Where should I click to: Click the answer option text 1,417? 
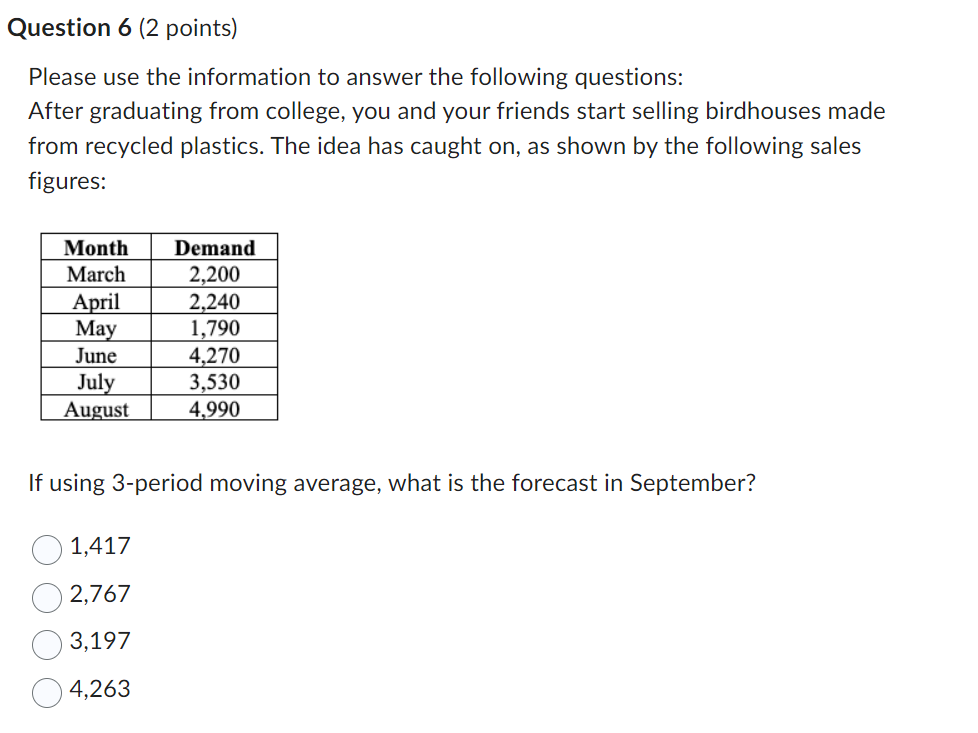(x=99, y=546)
